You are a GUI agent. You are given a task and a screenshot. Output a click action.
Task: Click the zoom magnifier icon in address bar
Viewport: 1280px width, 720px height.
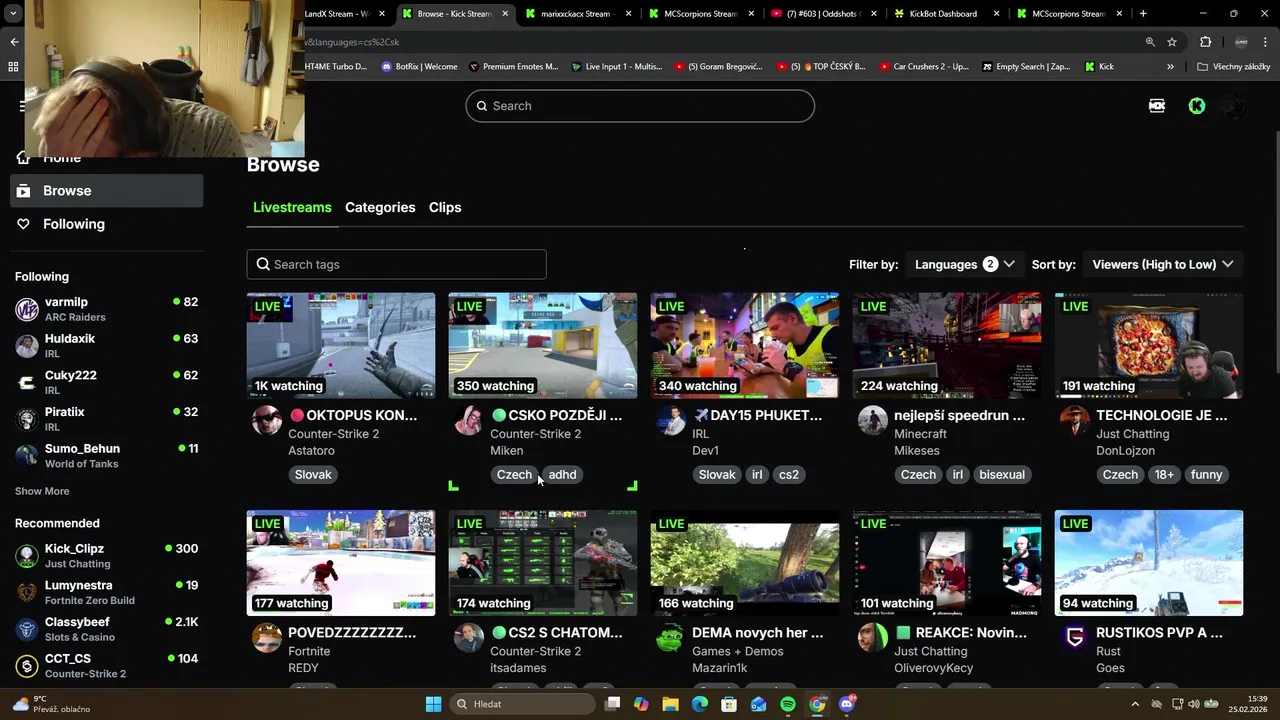1150,42
